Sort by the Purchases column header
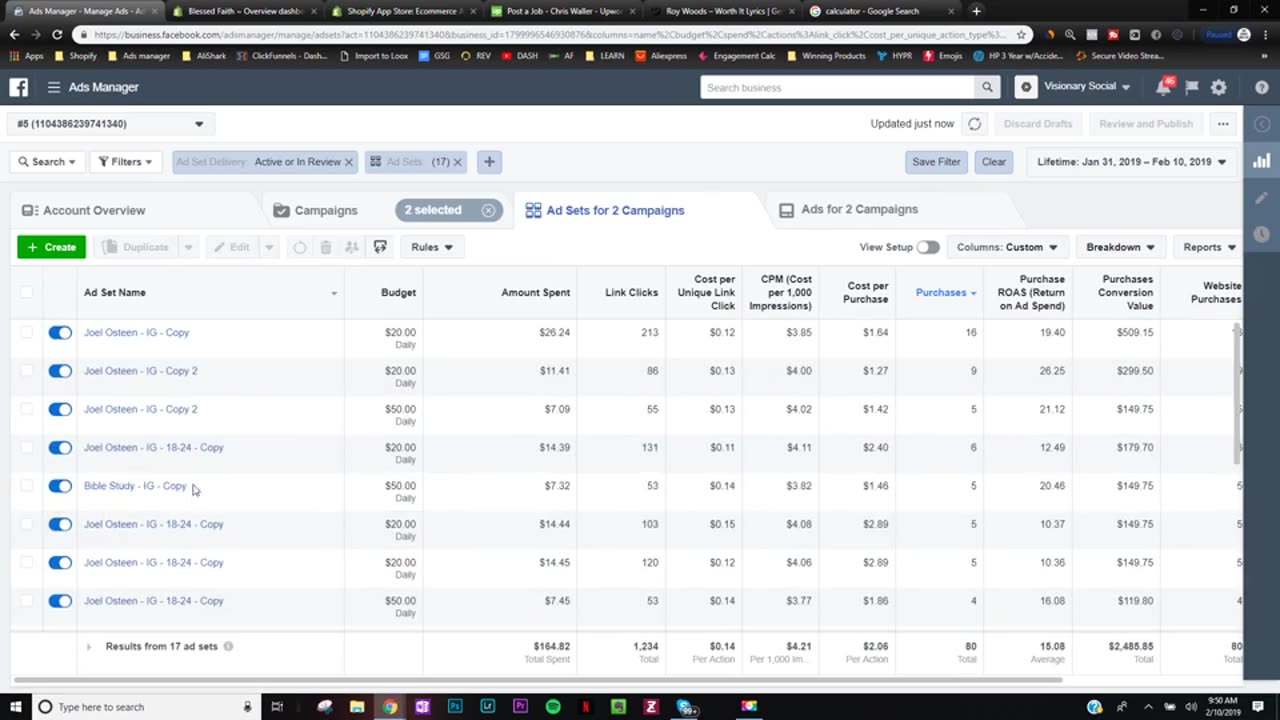 pos(940,293)
